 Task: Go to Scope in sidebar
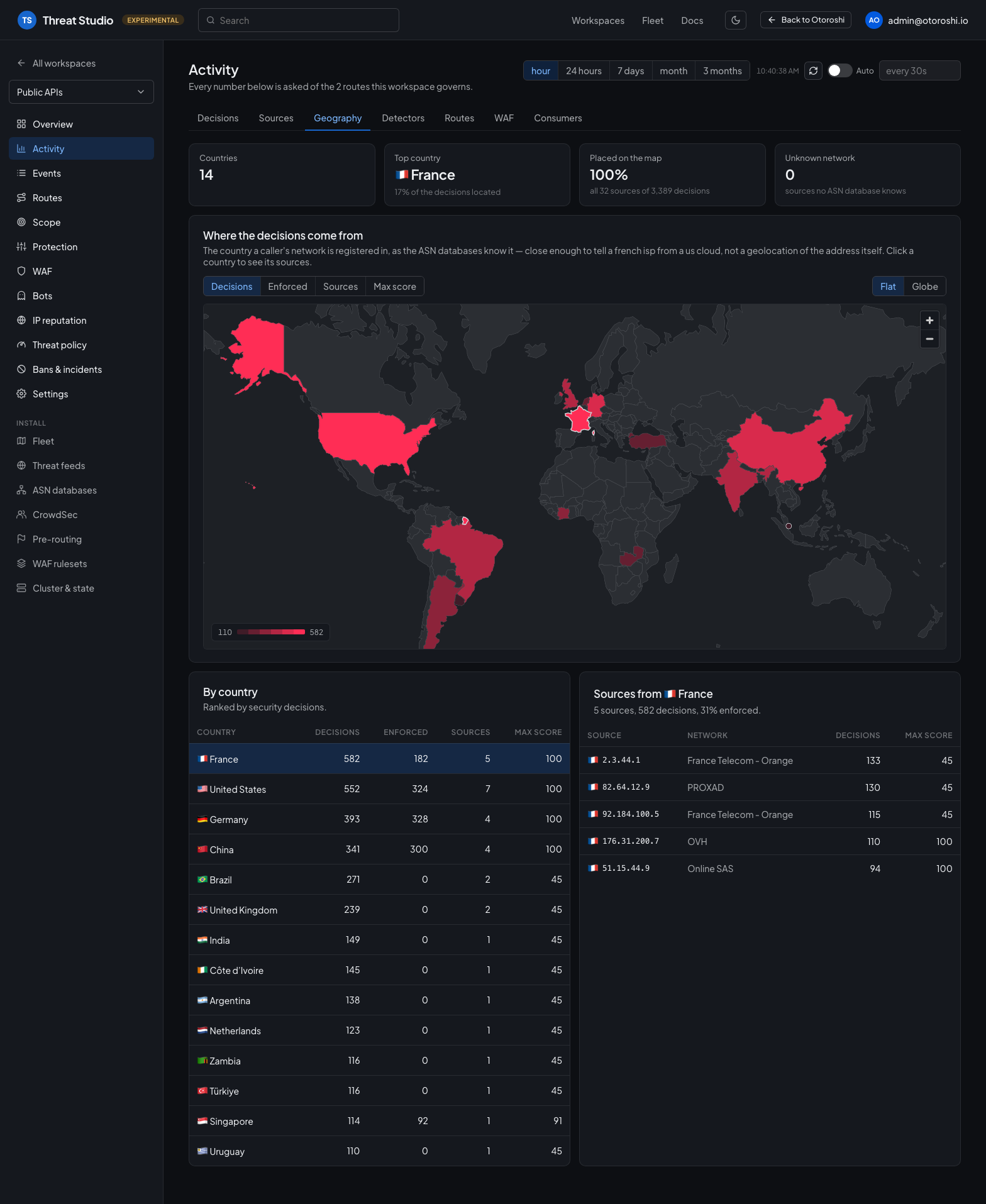[x=81, y=223]
